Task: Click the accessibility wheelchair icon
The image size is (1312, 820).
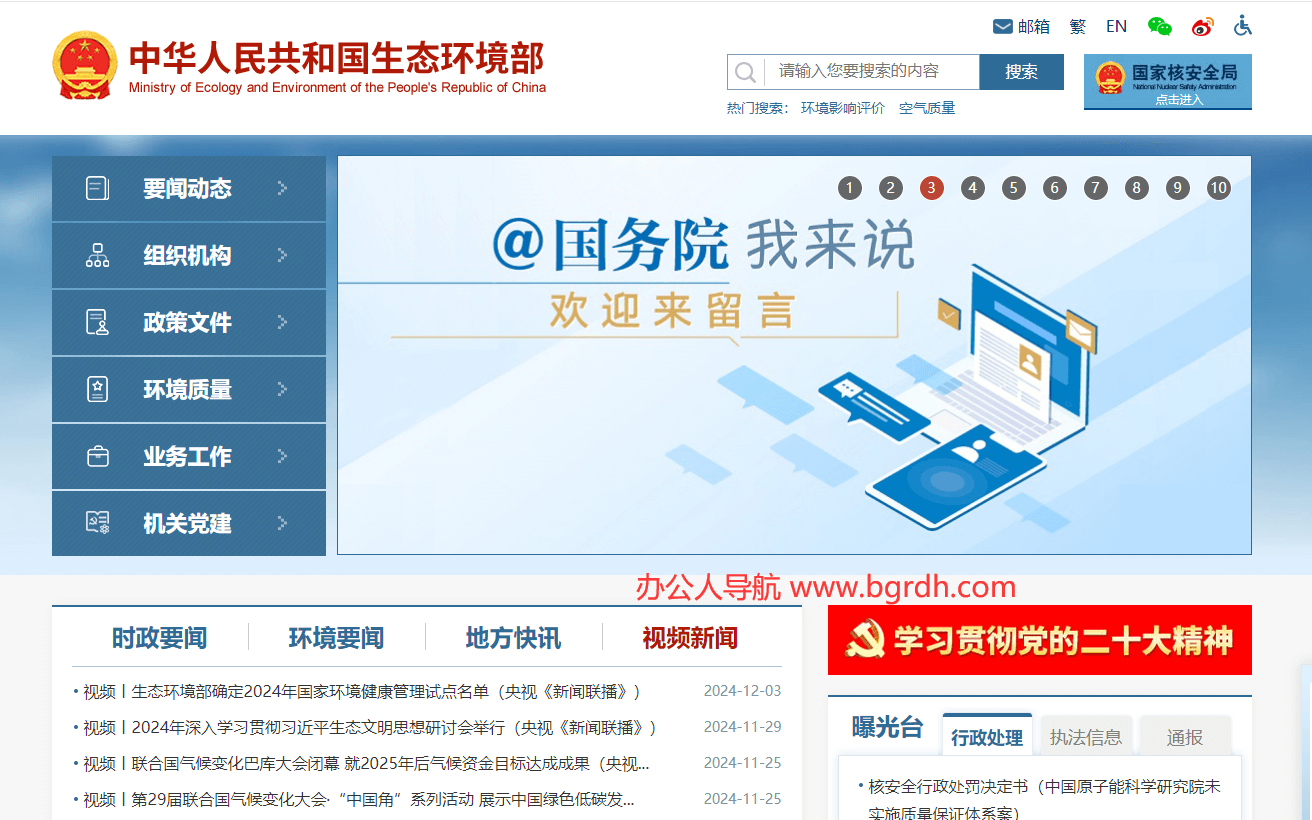Action: pos(1243,25)
